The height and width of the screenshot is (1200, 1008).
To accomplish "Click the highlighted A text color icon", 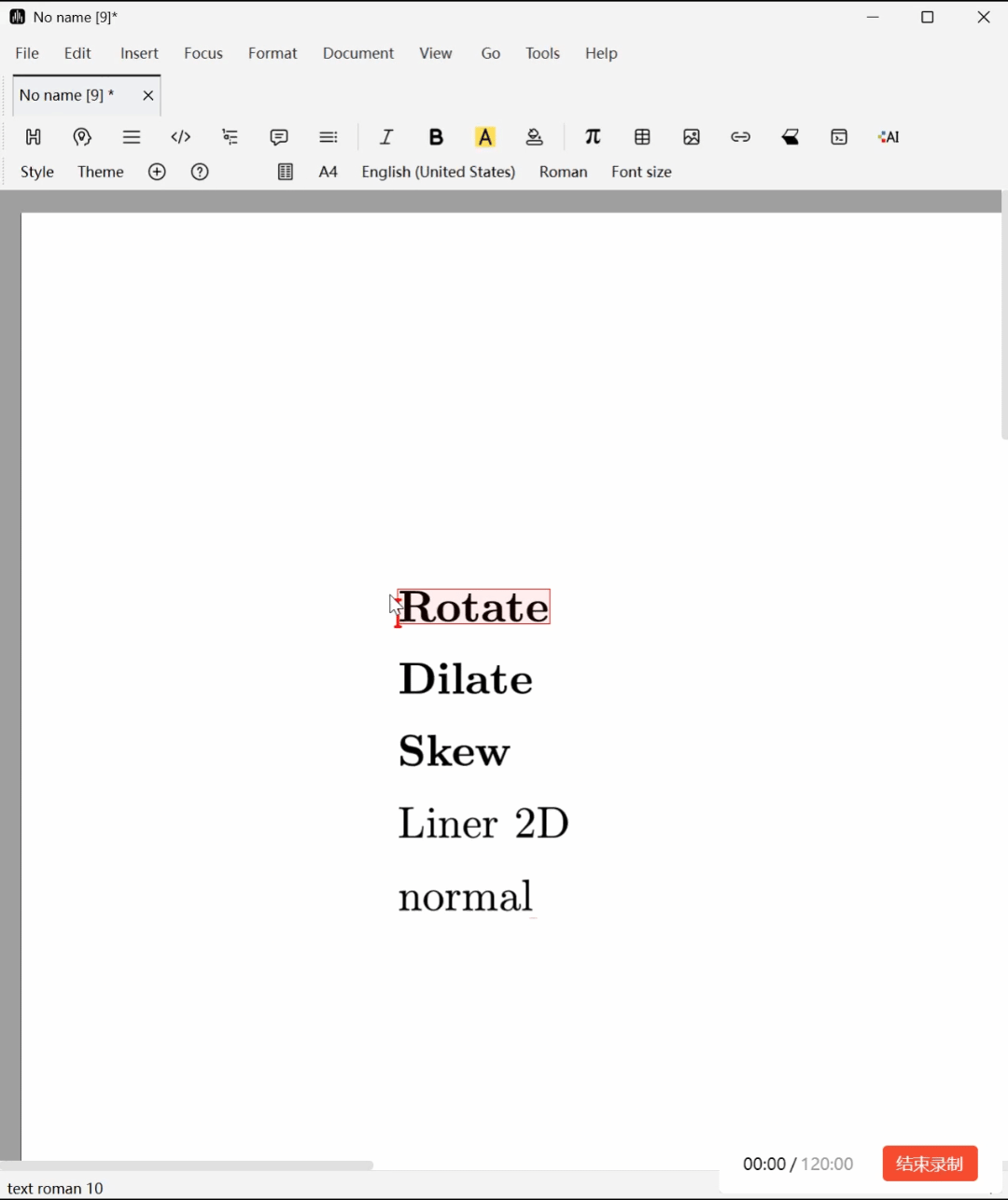I will click(x=485, y=137).
